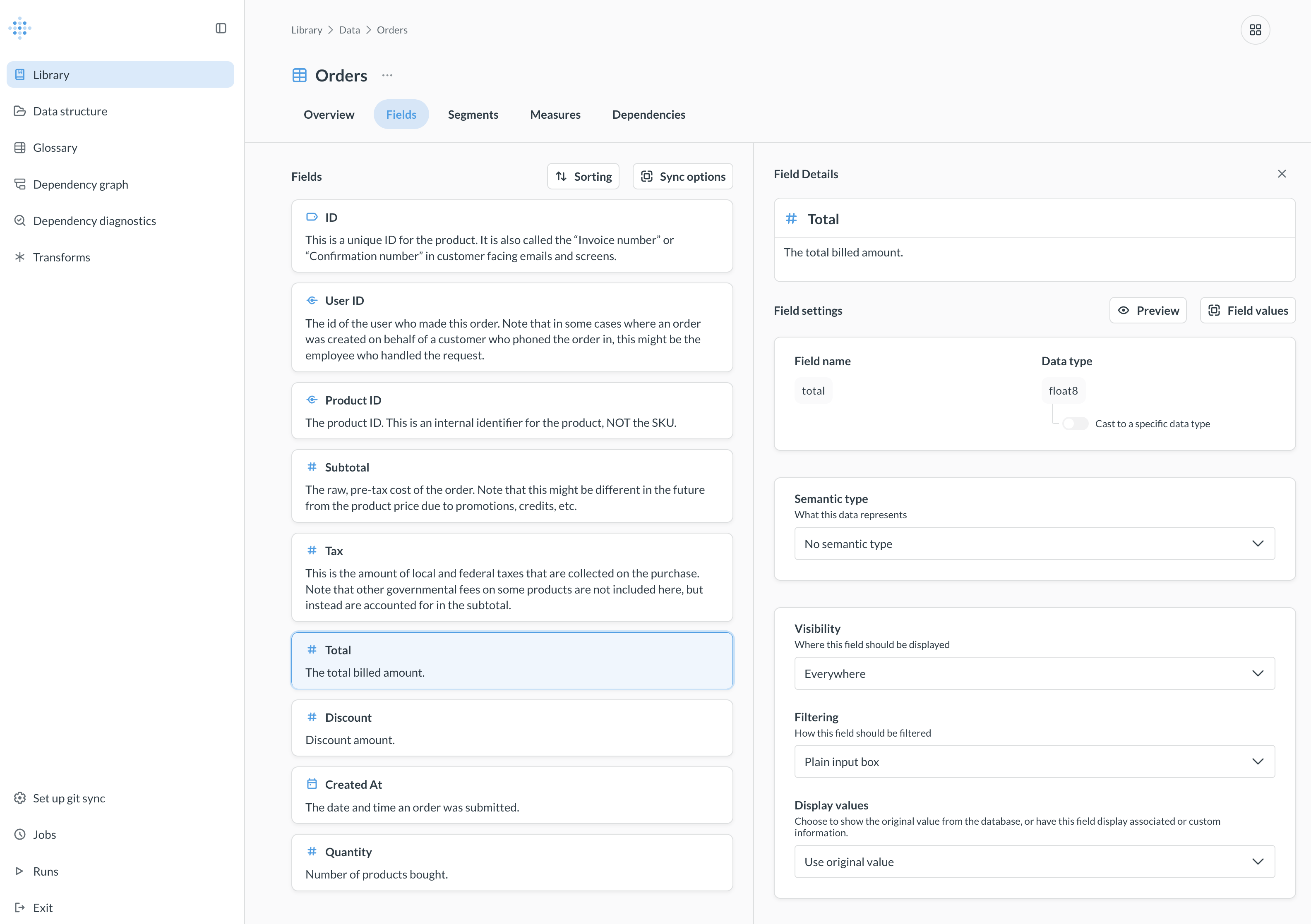Close the Field Details panel

pyautogui.click(x=1282, y=173)
